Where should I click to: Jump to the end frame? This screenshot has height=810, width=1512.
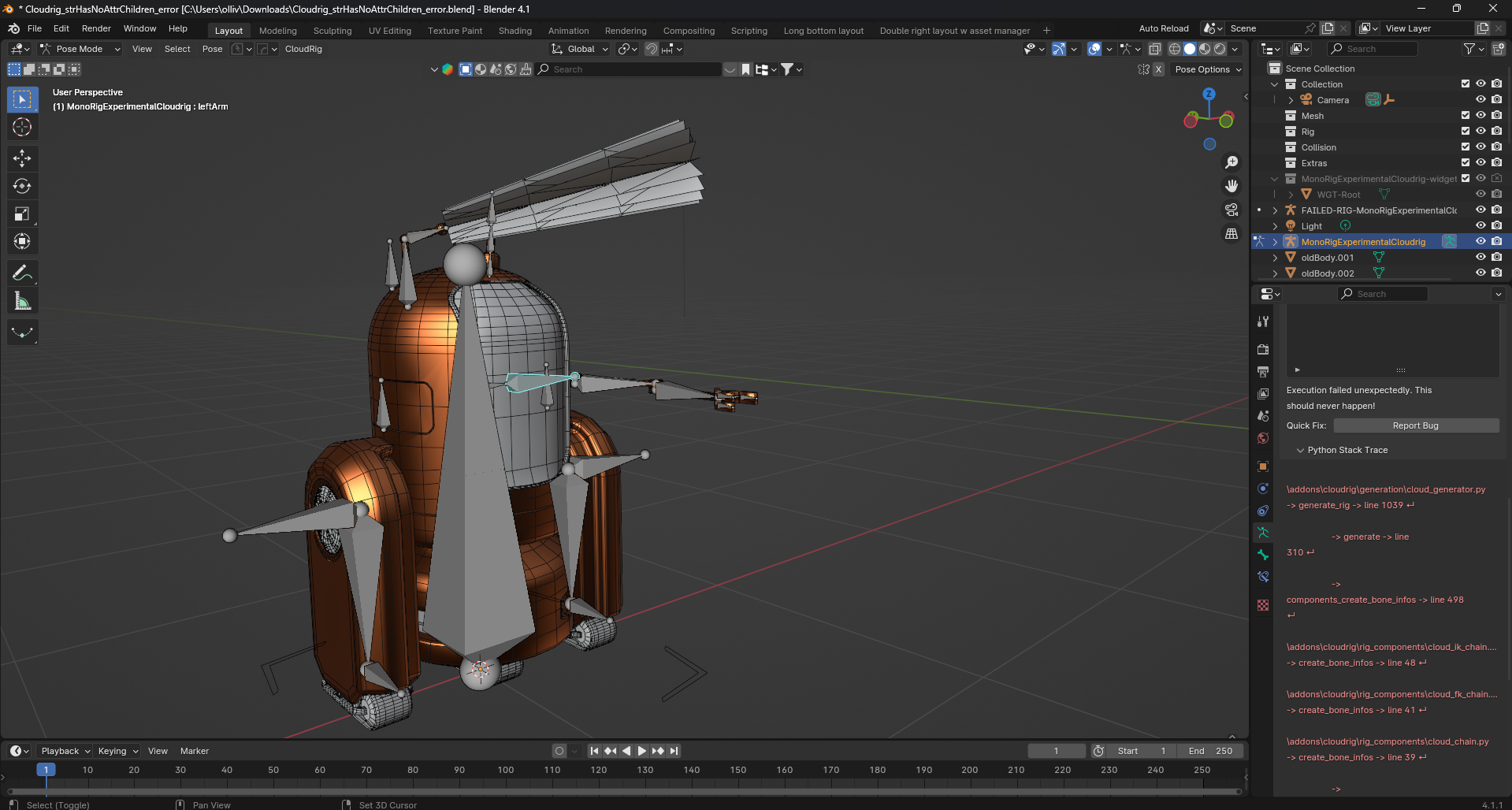[674, 751]
